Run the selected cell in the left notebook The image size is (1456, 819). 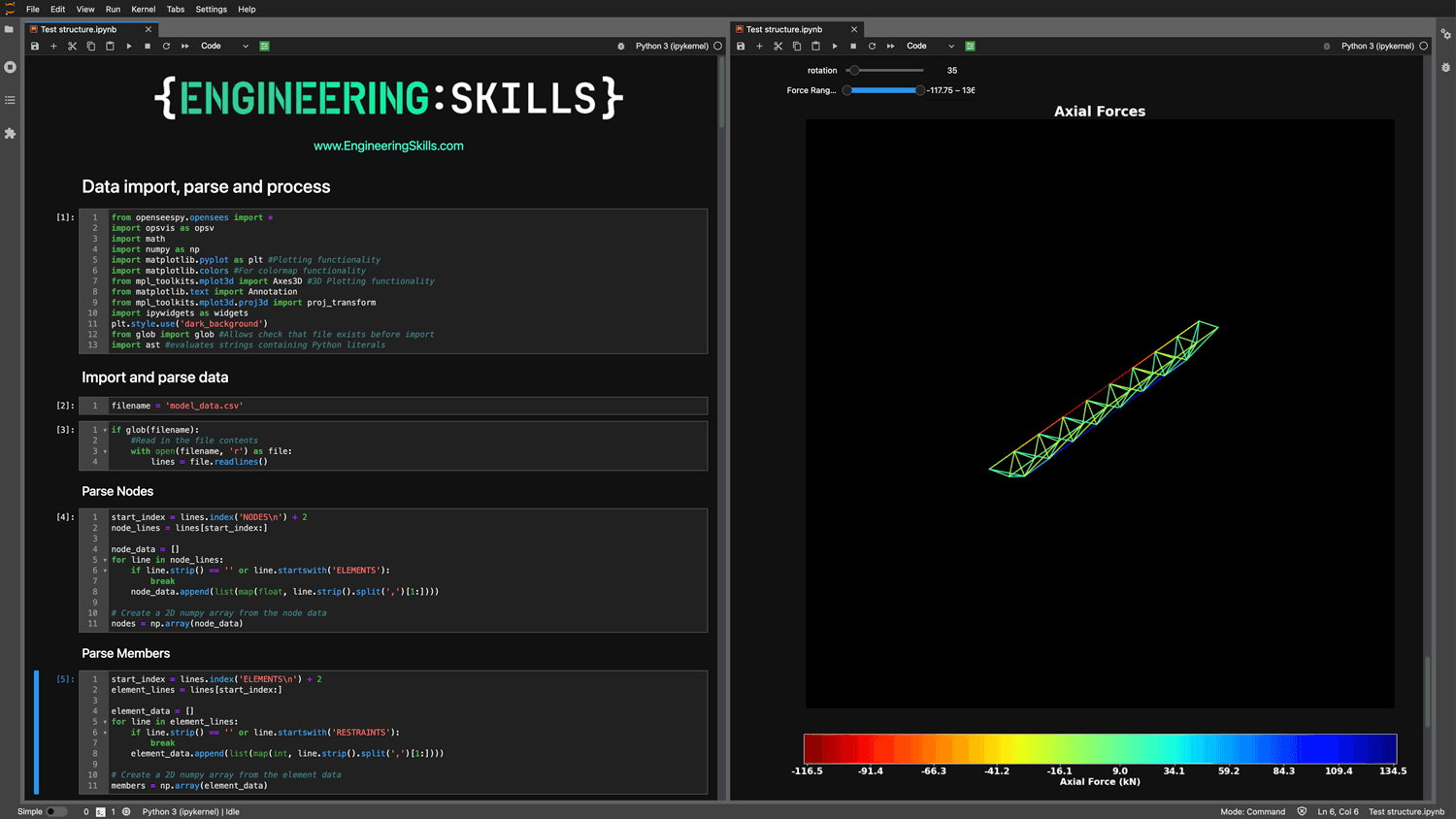pyautogui.click(x=128, y=46)
